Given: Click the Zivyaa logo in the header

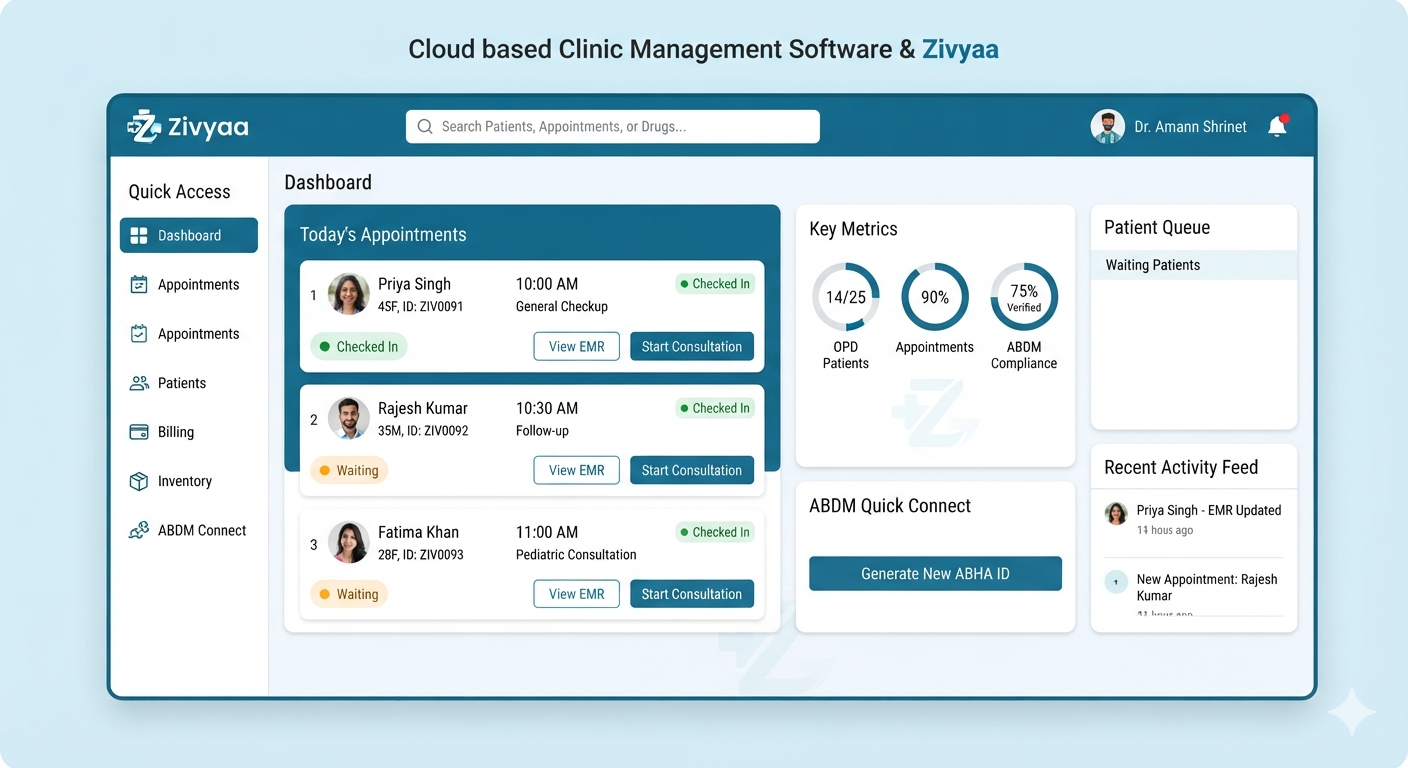Looking at the screenshot, I should click(x=188, y=126).
